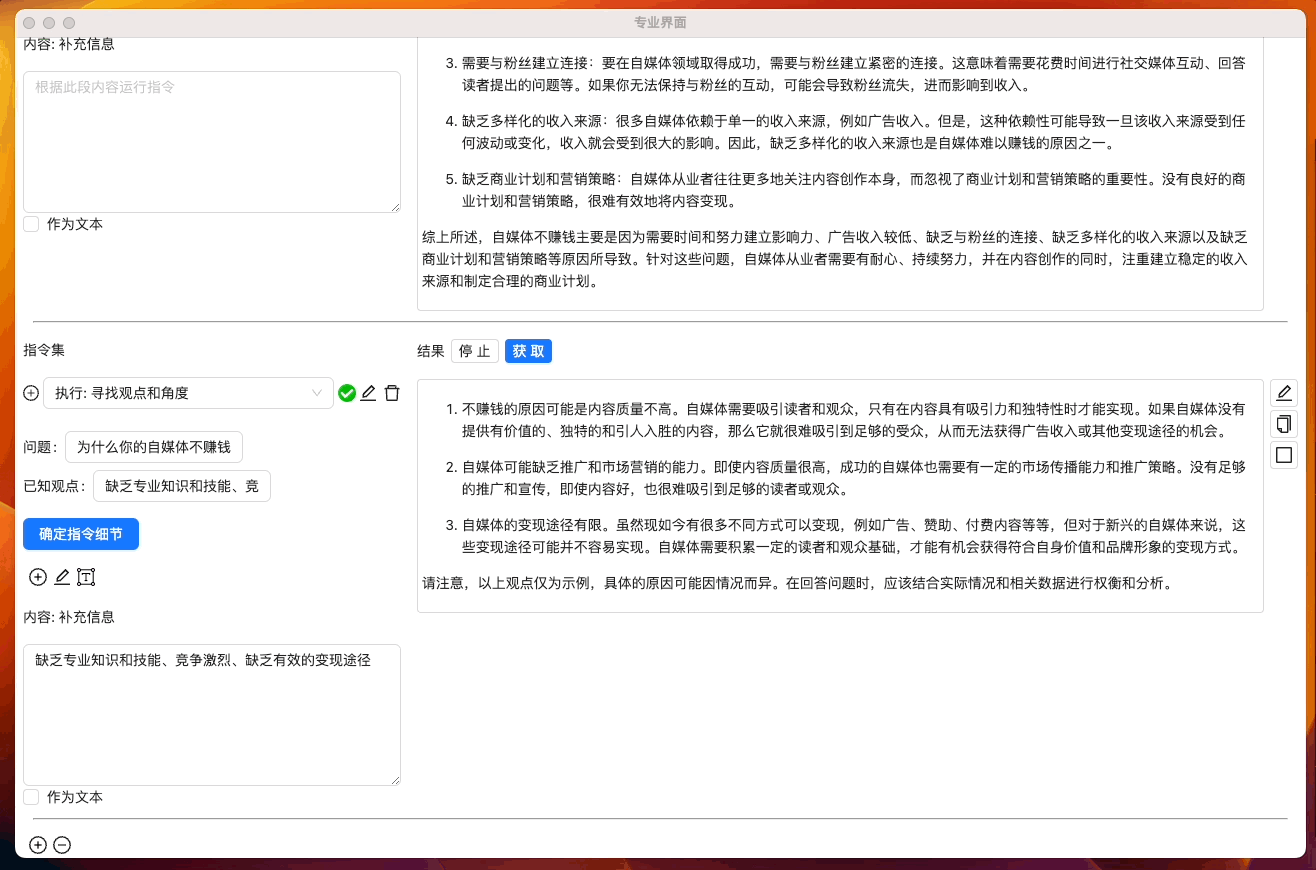1316x870 pixels.
Task: Add a new instruction beside the 执行 dropdown
Action: pos(31,394)
